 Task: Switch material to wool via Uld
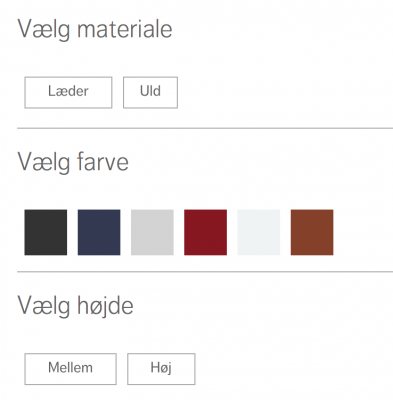150,93
